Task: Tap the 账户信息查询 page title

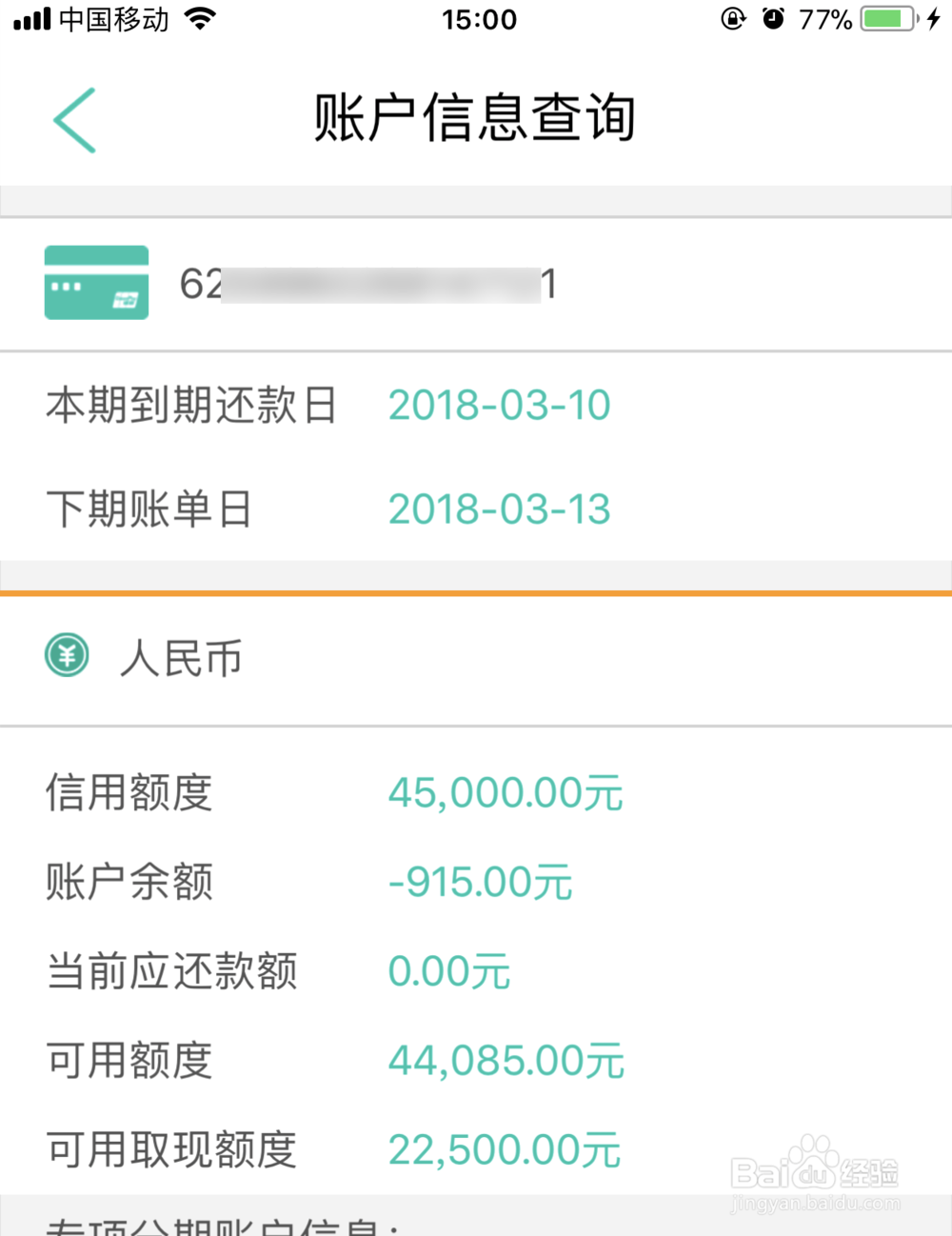Action: (x=475, y=118)
